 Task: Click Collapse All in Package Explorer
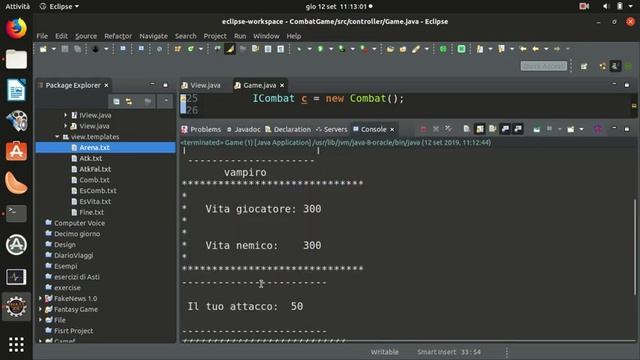(x=116, y=101)
